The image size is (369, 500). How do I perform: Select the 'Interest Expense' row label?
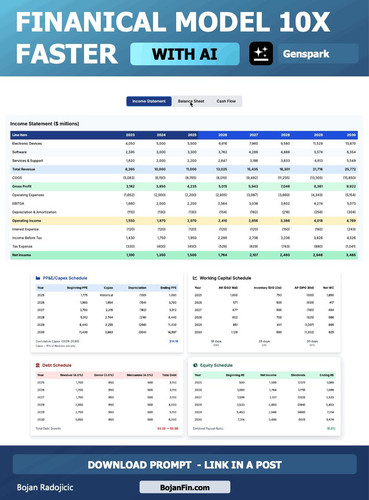[25, 229]
